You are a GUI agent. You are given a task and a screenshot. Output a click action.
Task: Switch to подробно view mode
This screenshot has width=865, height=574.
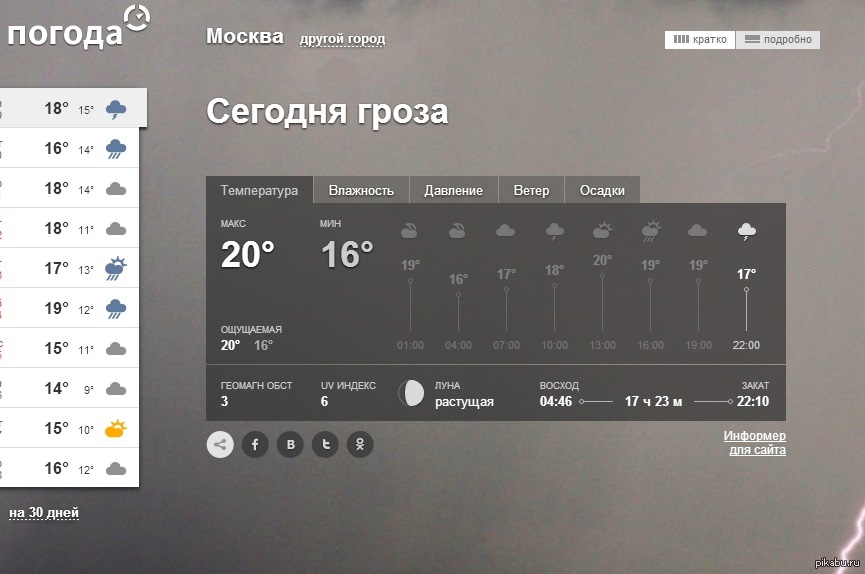click(x=779, y=40)
